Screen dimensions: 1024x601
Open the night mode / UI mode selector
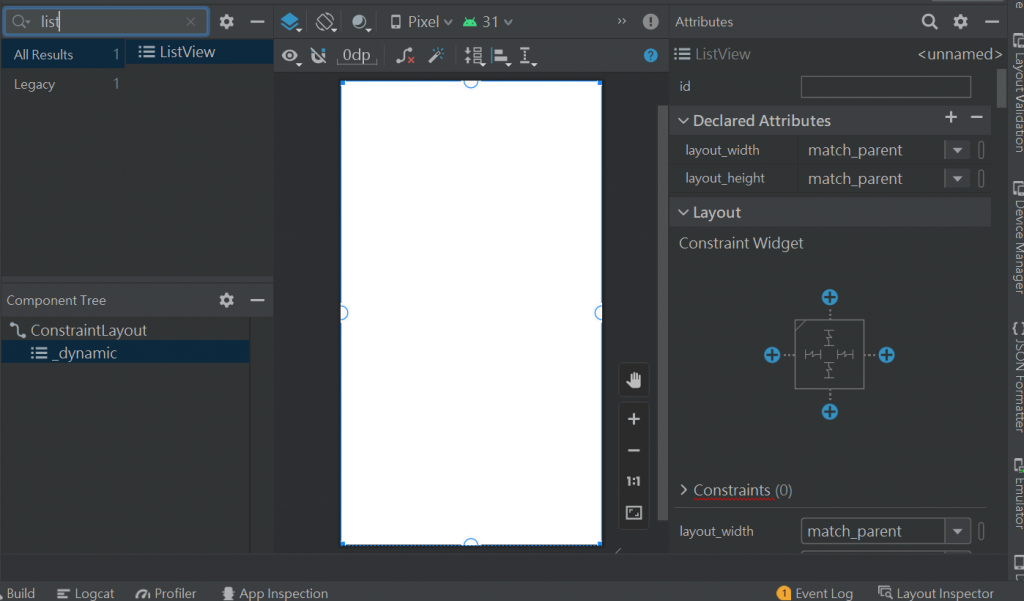point(361,22)
